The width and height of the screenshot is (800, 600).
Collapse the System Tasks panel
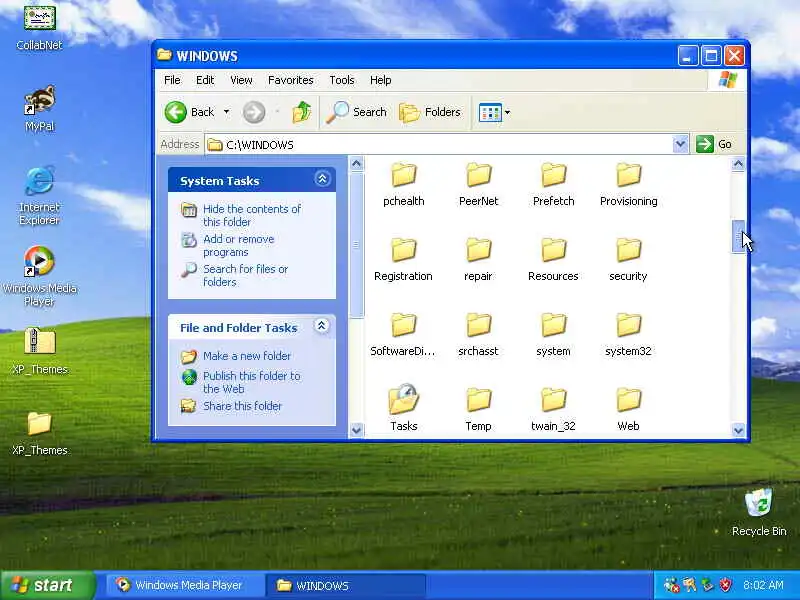322,179
